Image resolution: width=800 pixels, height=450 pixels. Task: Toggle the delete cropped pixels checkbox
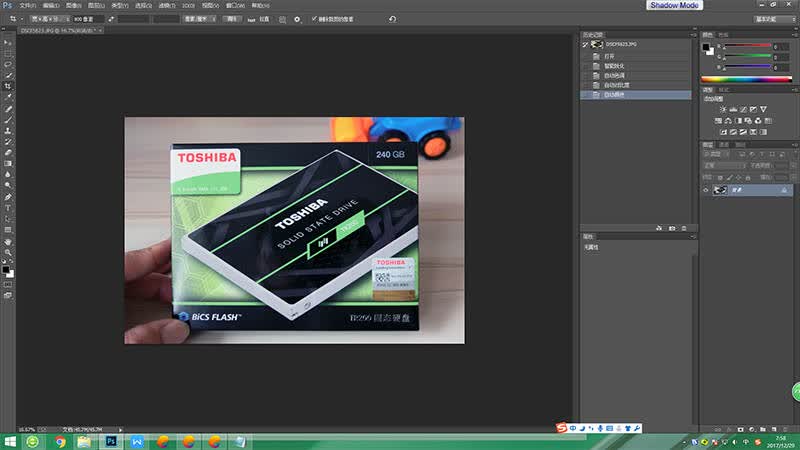coord(314,19)
